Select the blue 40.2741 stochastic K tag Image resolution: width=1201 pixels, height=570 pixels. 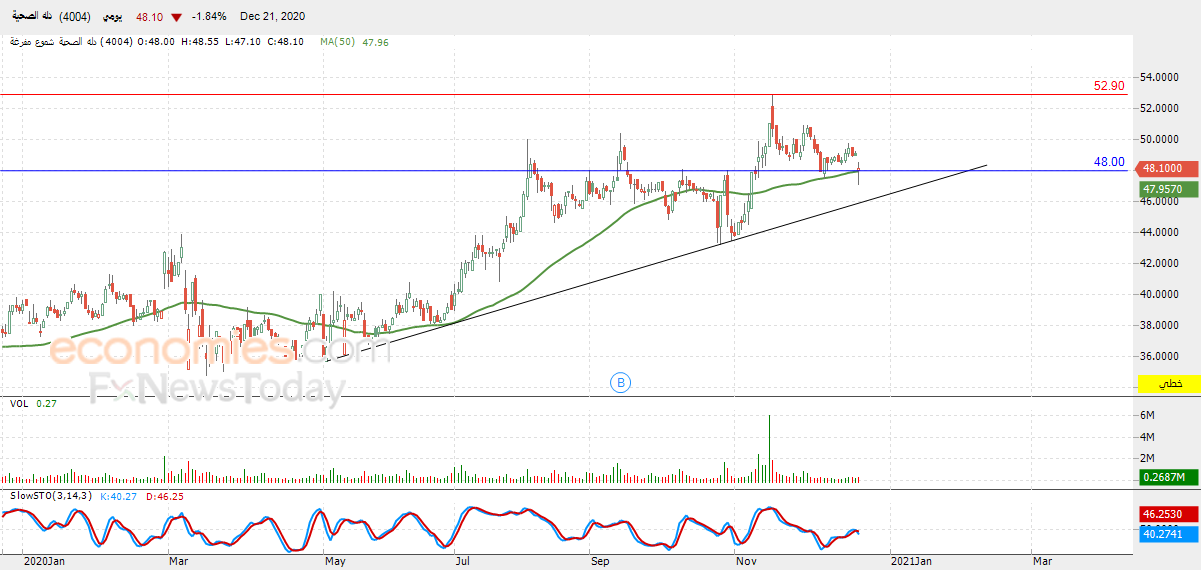[1168, 536]
